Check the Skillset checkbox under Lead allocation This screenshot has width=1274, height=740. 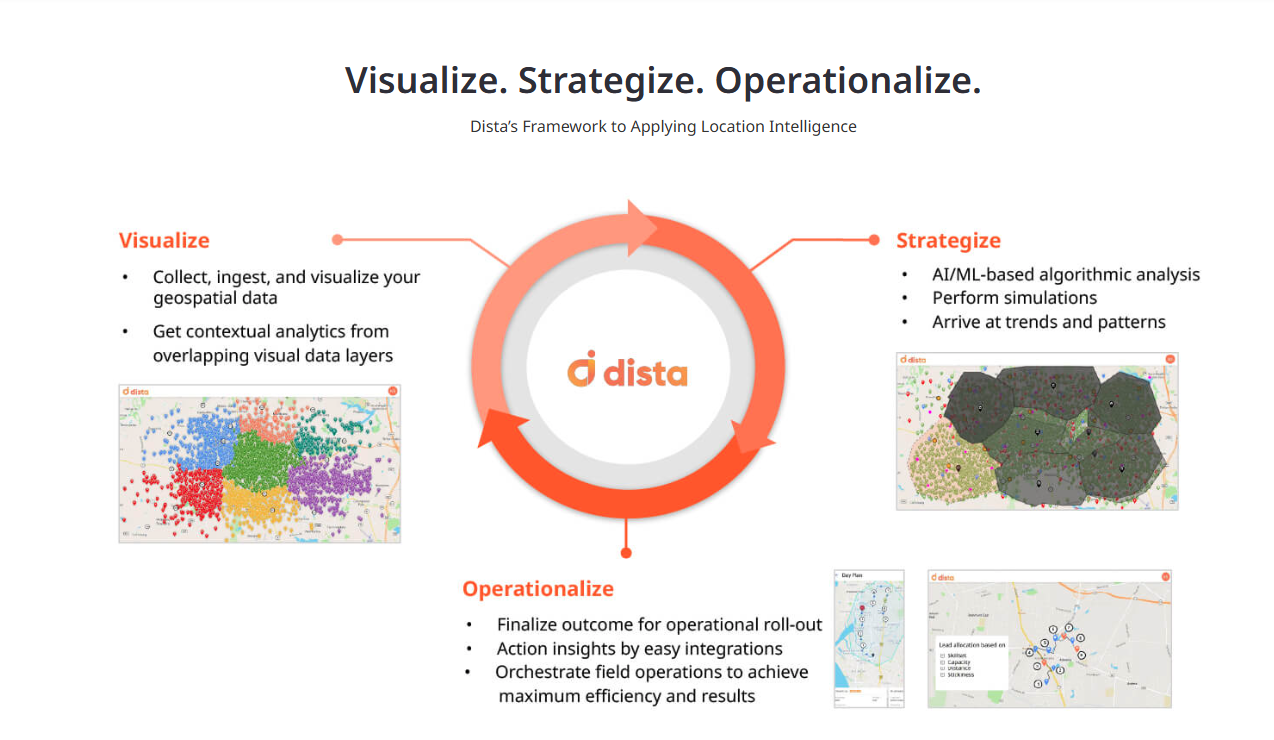942,655
